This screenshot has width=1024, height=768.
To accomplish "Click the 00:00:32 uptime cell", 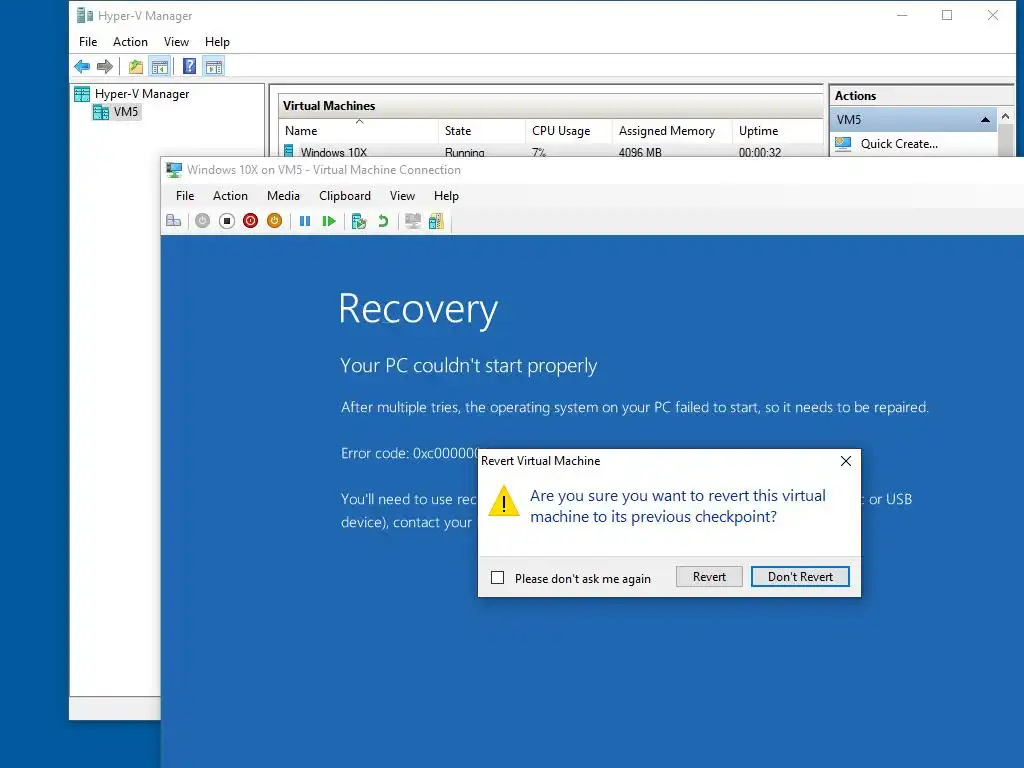I will click(x=760, y=152).
